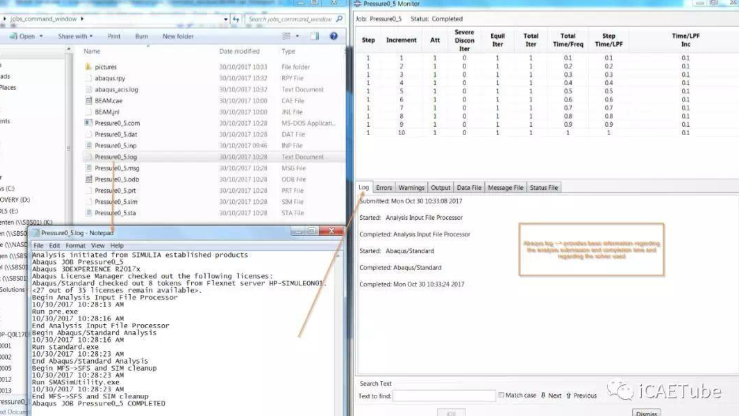Enable the Match case checkbox
The width and height of the screenshot is (739, 416).
(x=501, y=395)
